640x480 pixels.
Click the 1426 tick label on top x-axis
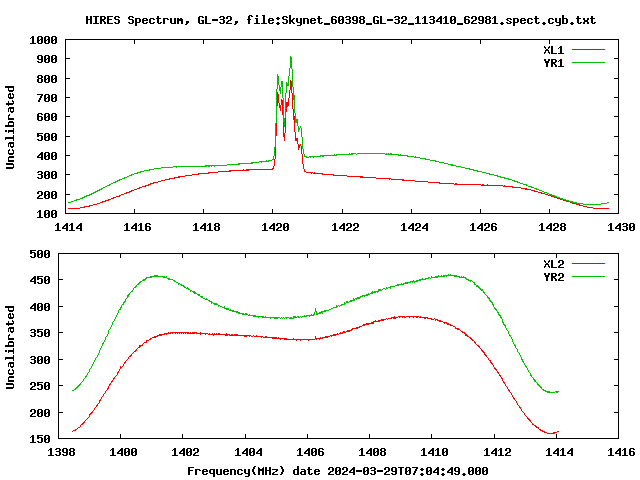pyautogui.click(x=483, y=227)
